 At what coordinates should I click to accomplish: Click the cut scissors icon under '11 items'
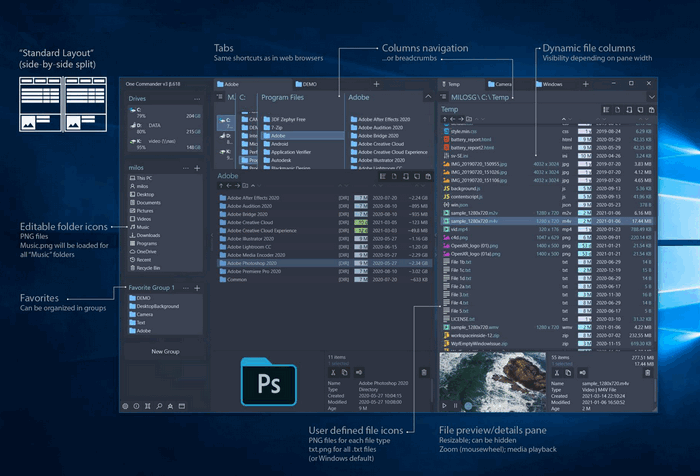(x=333, y=372)
